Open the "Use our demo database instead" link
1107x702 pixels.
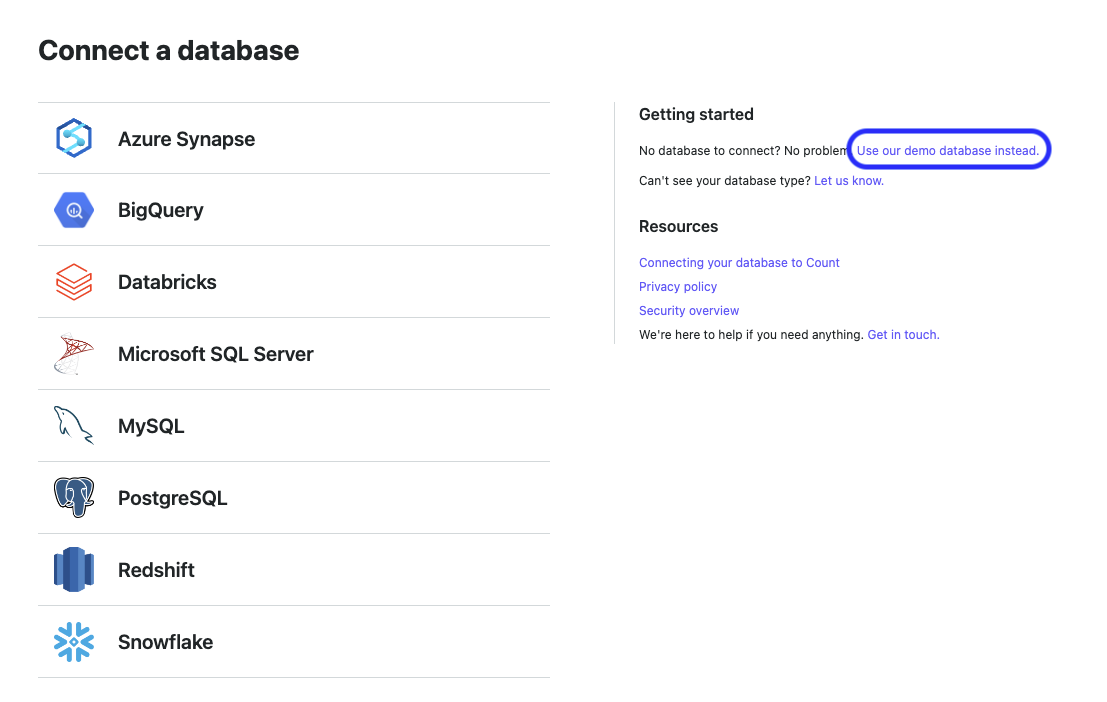pyautogui.click(x=947, y=151)
